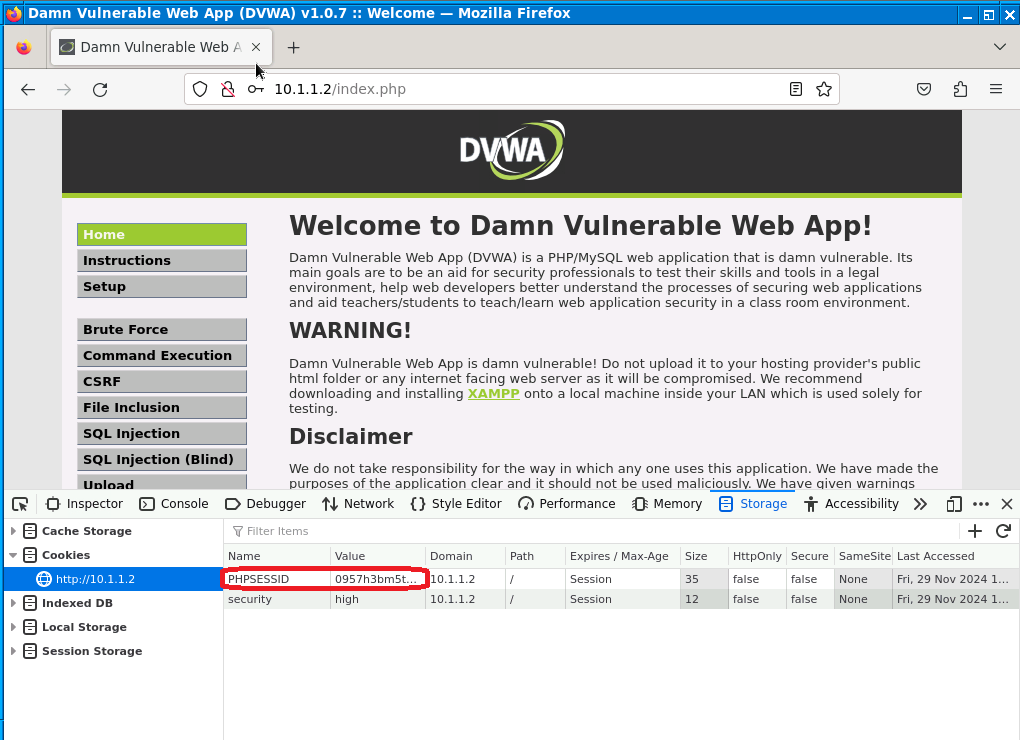Refresh the storage items list
The image size is (1020, 740).
point(1003,531)
